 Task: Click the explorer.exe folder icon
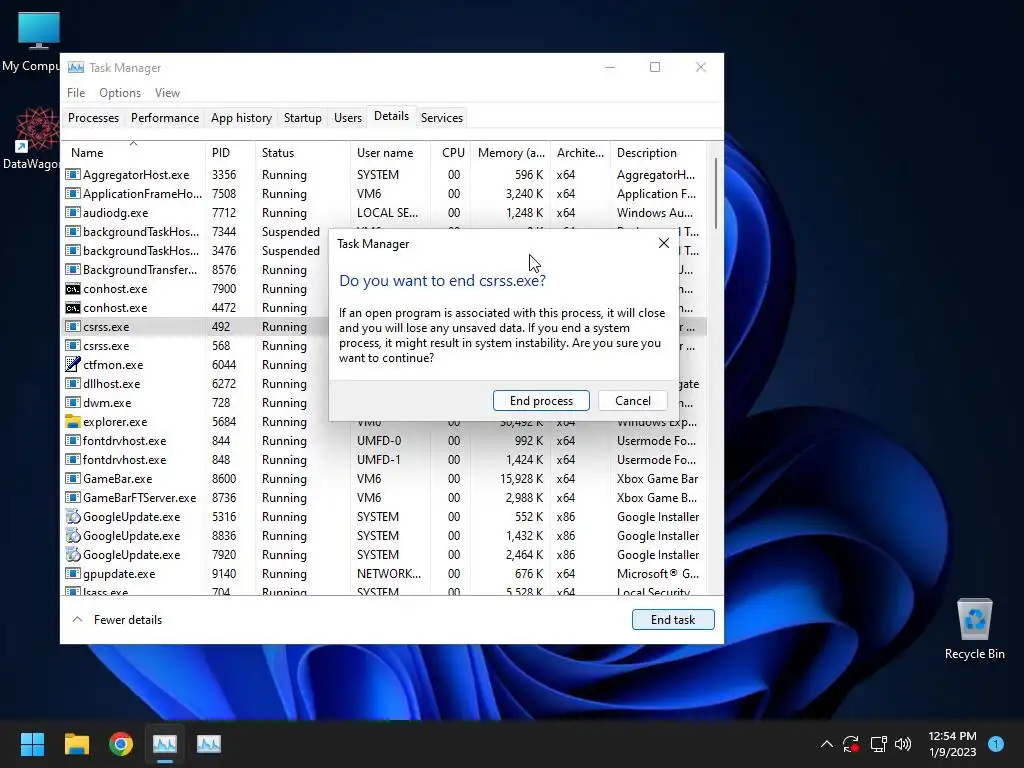pos(72,421)
